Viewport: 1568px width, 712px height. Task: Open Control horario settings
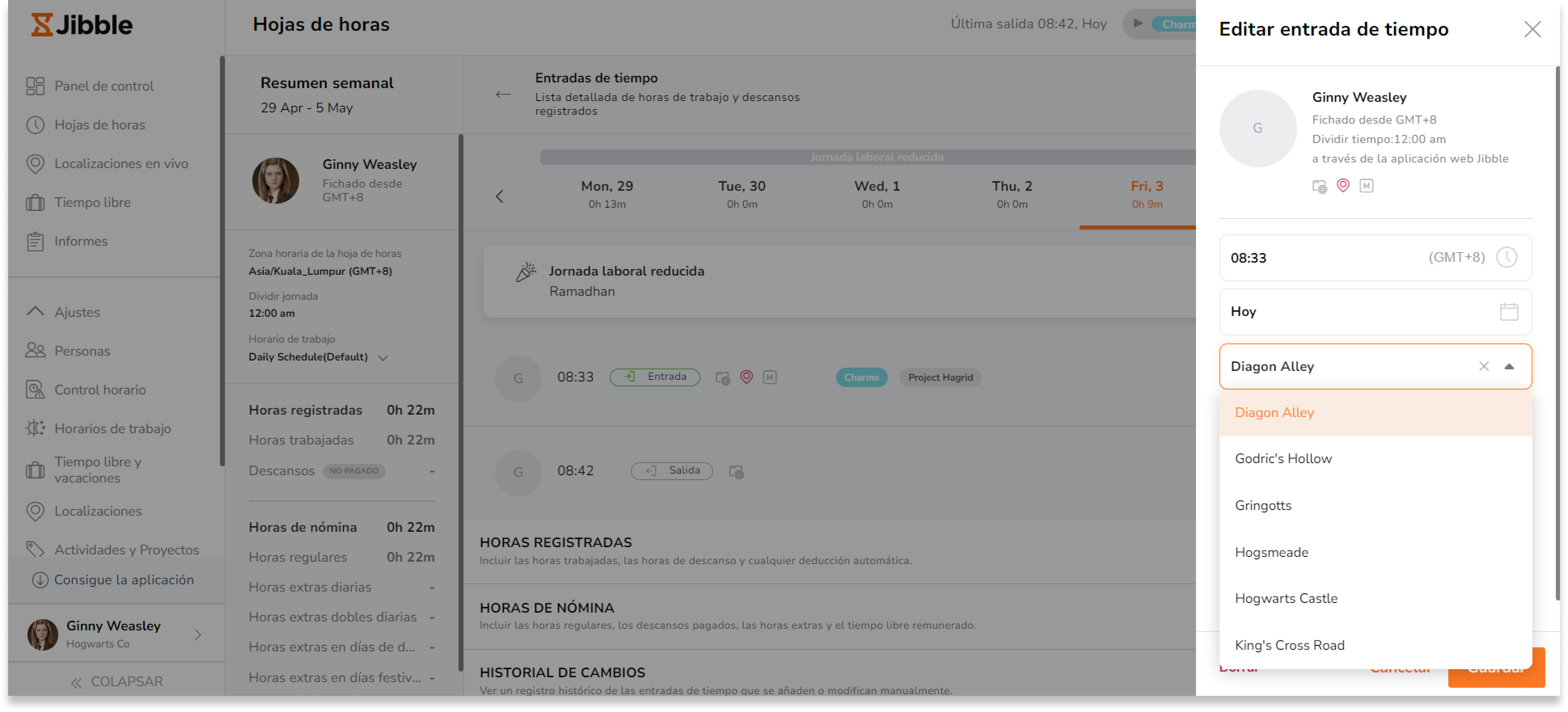coord(100,390)
